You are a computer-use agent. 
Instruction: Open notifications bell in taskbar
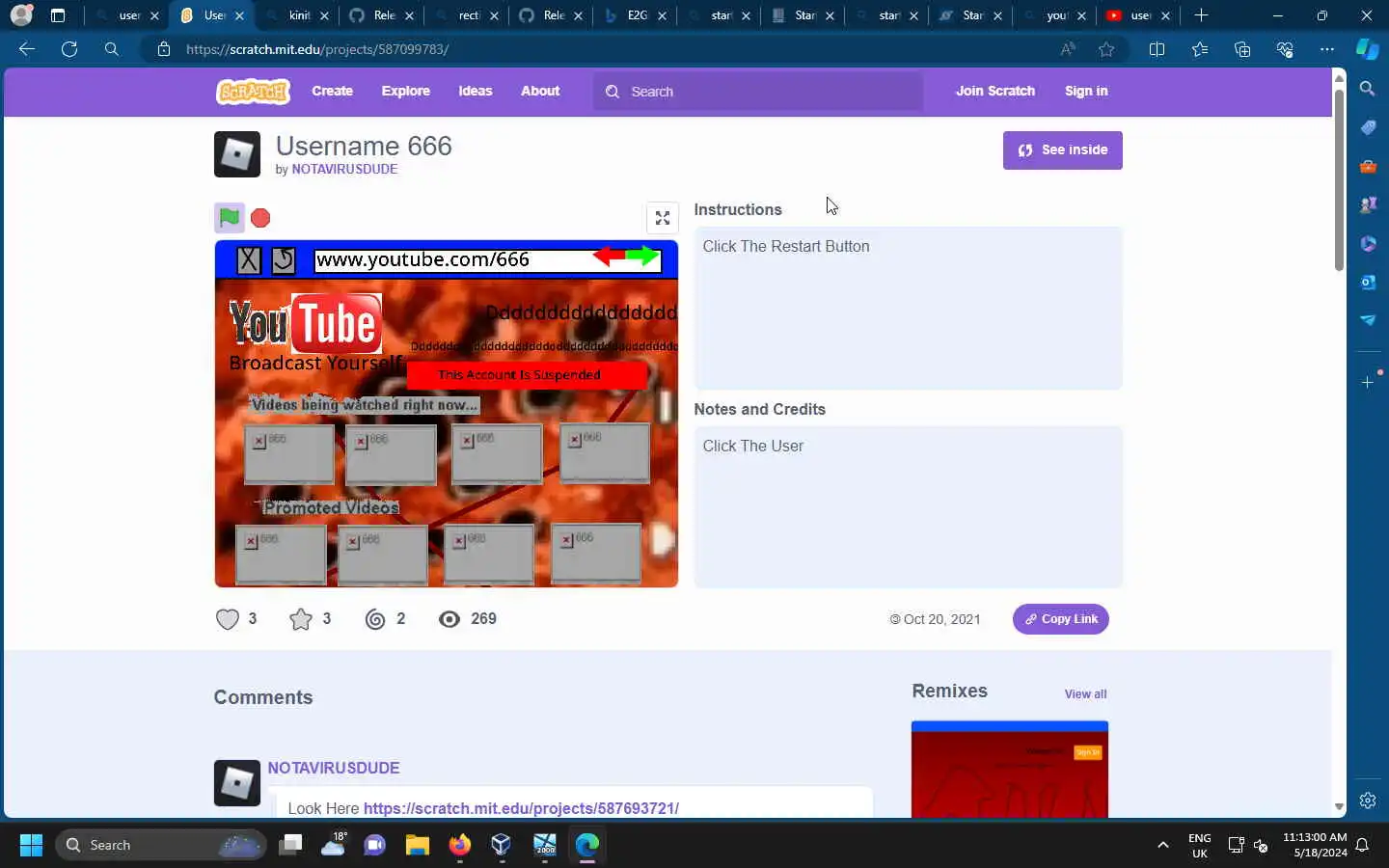click(x=1362, y=845)
